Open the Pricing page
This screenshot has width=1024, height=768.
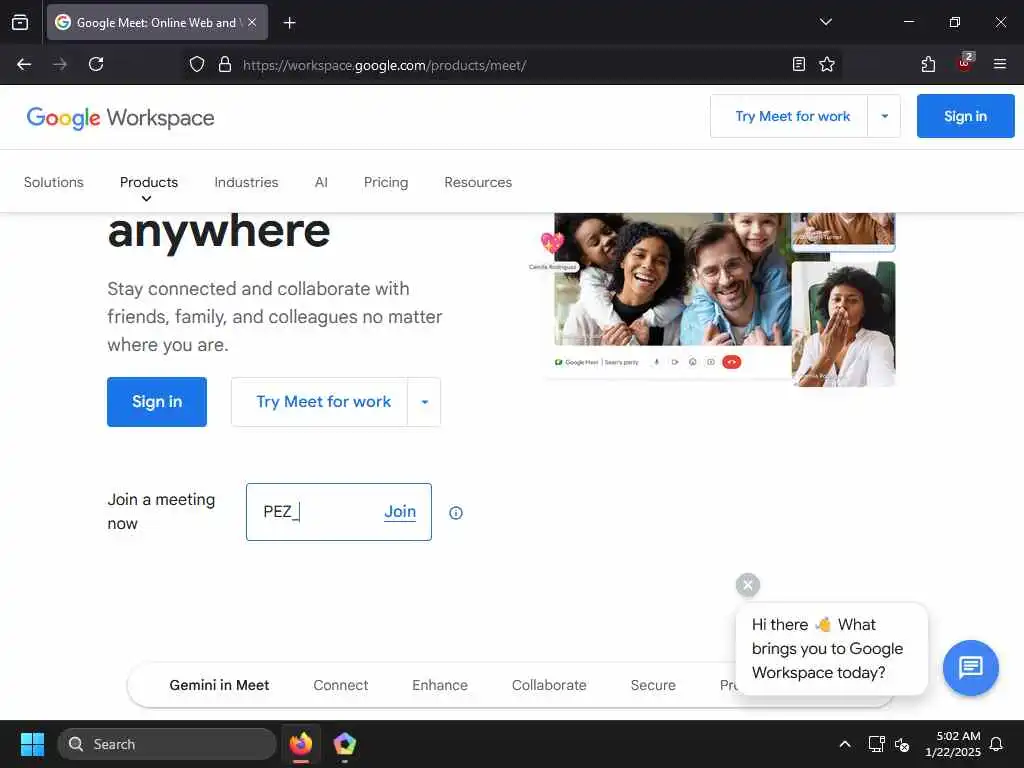(386, 182)
